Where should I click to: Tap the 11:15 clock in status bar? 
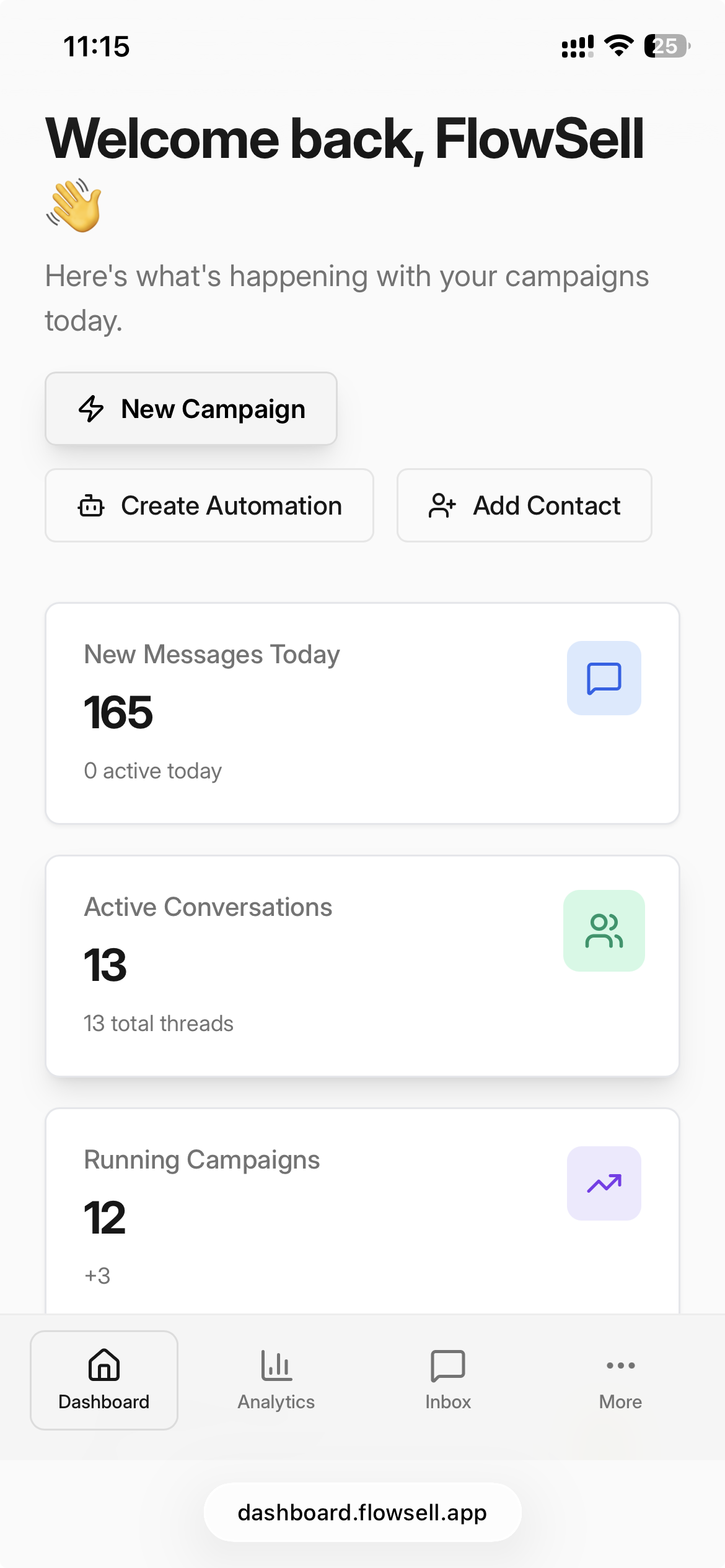(x=97, y=46)
